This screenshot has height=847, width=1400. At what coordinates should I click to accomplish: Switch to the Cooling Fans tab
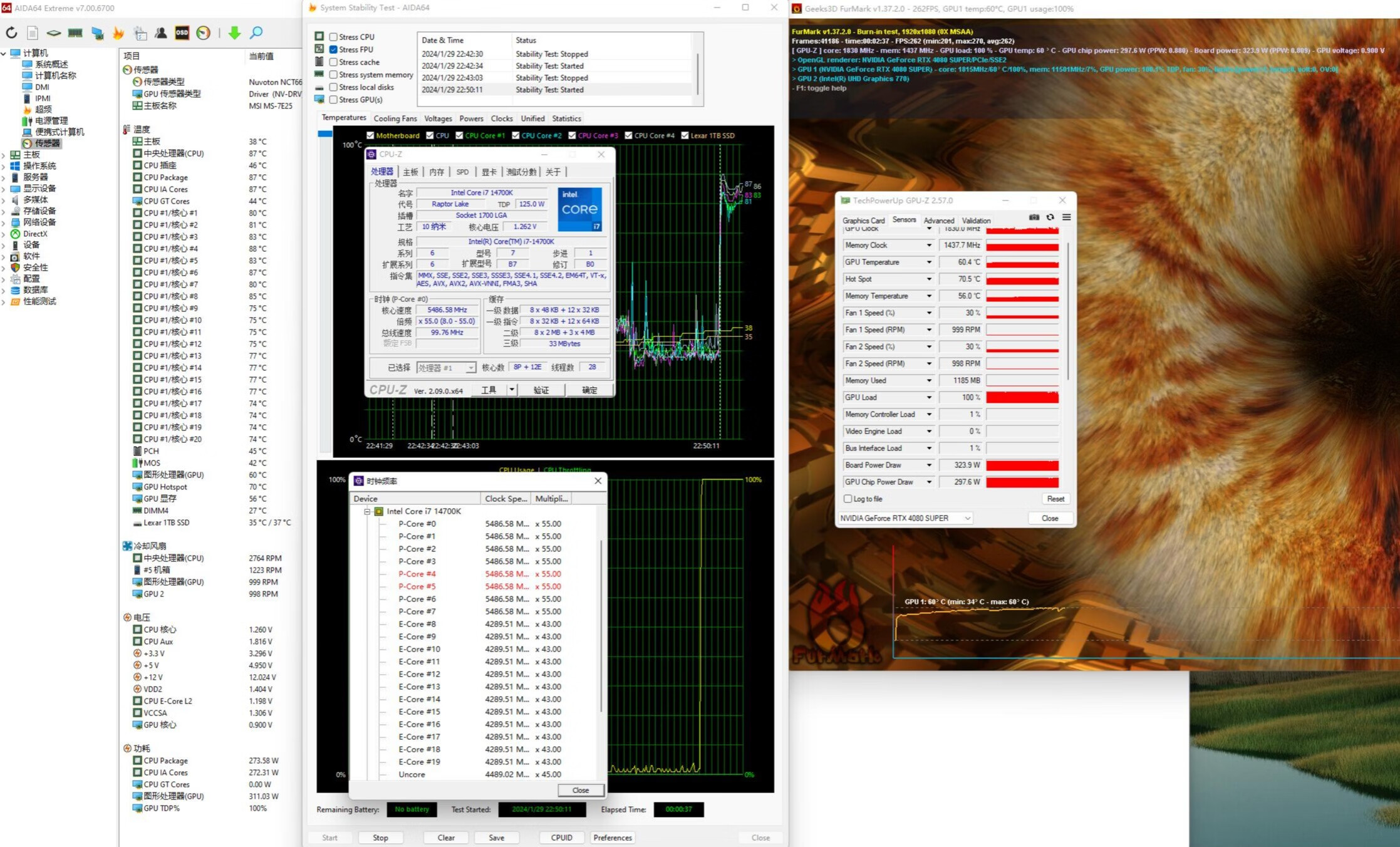click(395, 118)
